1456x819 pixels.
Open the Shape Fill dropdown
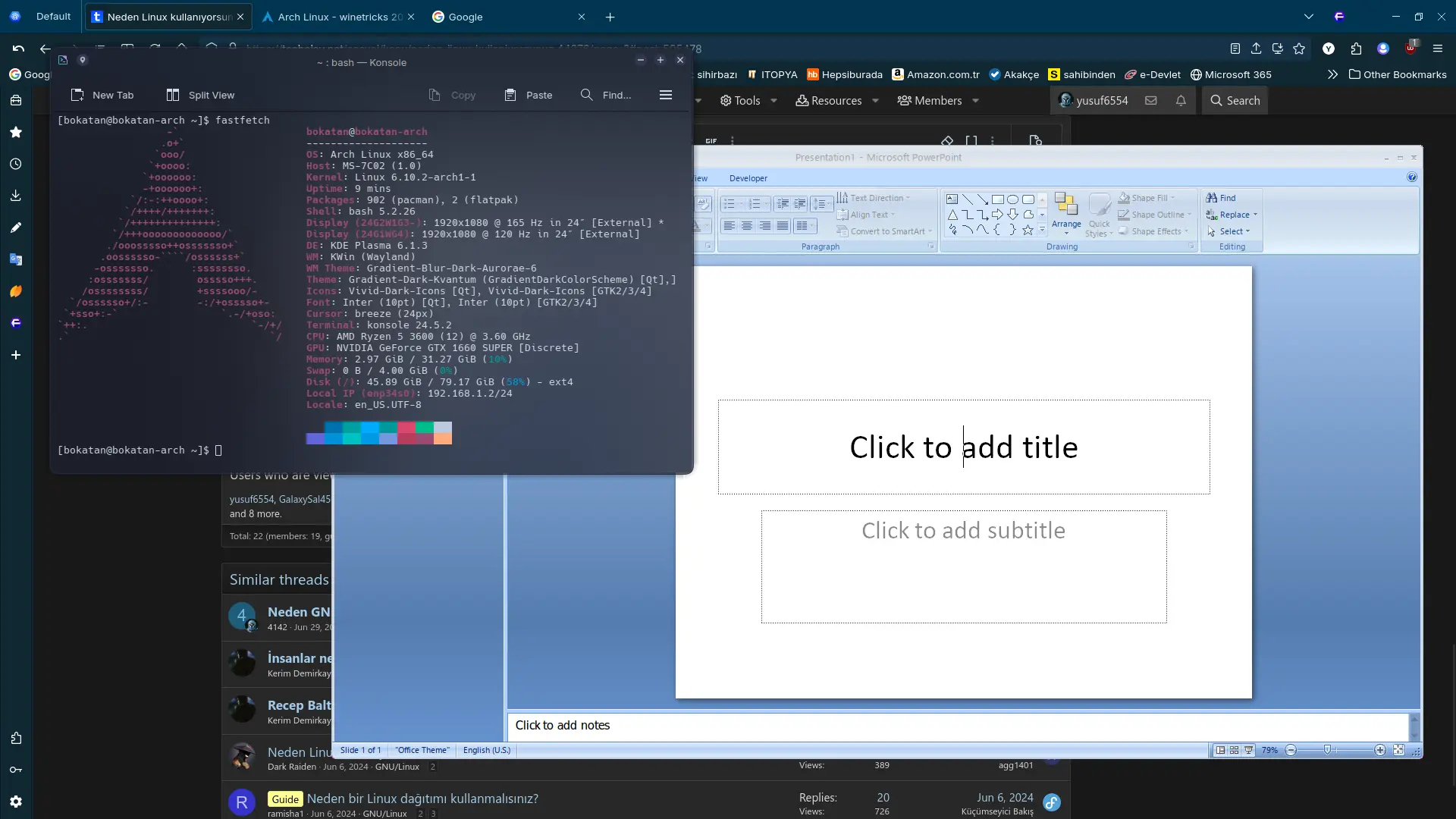[1147, 198]
